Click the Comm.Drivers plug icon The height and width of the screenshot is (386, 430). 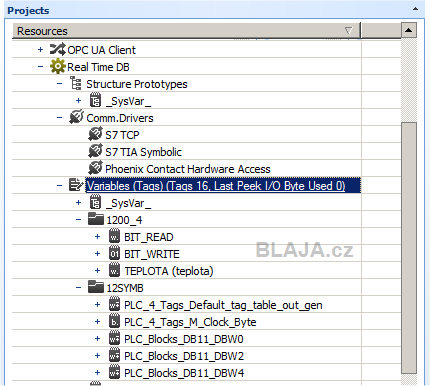coord(76,117)
